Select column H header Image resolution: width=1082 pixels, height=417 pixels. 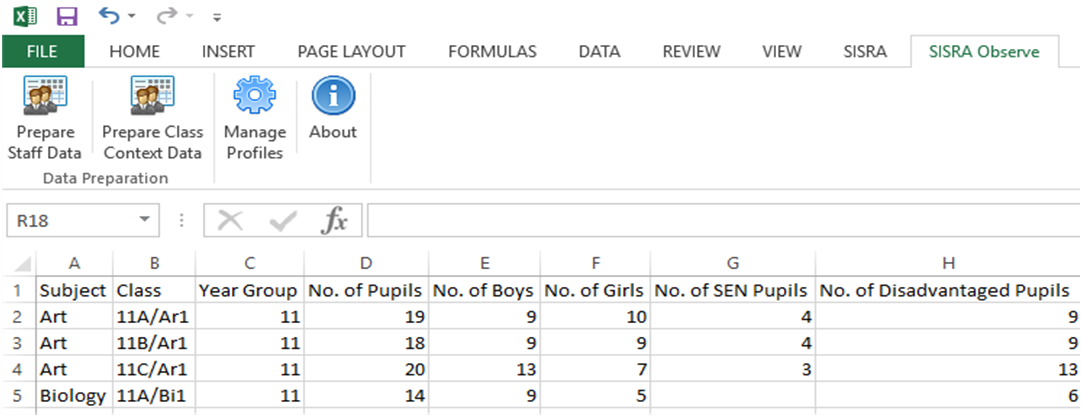(948, 264)
